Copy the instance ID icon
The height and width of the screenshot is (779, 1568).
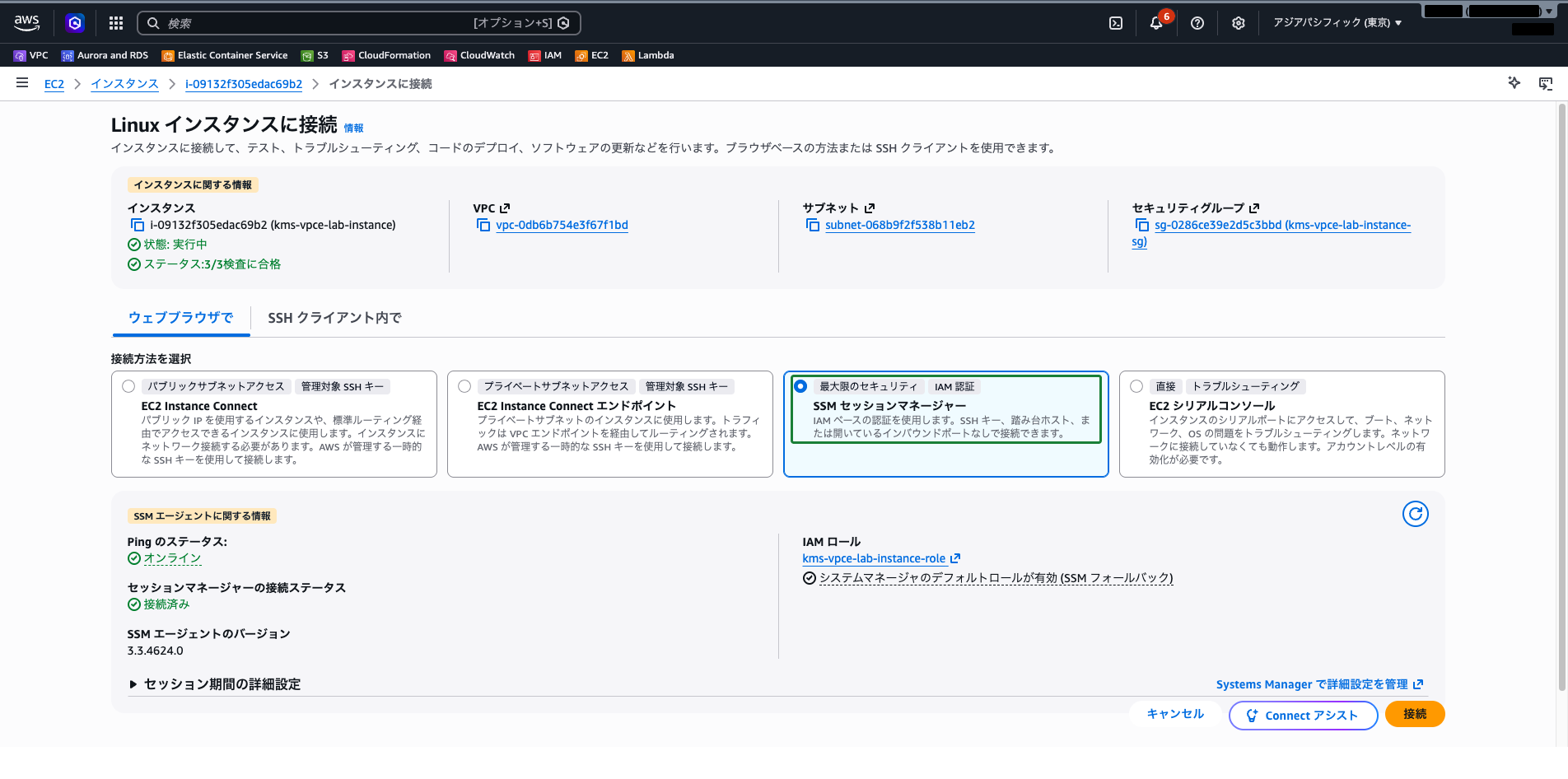click(x=138, y=225)
